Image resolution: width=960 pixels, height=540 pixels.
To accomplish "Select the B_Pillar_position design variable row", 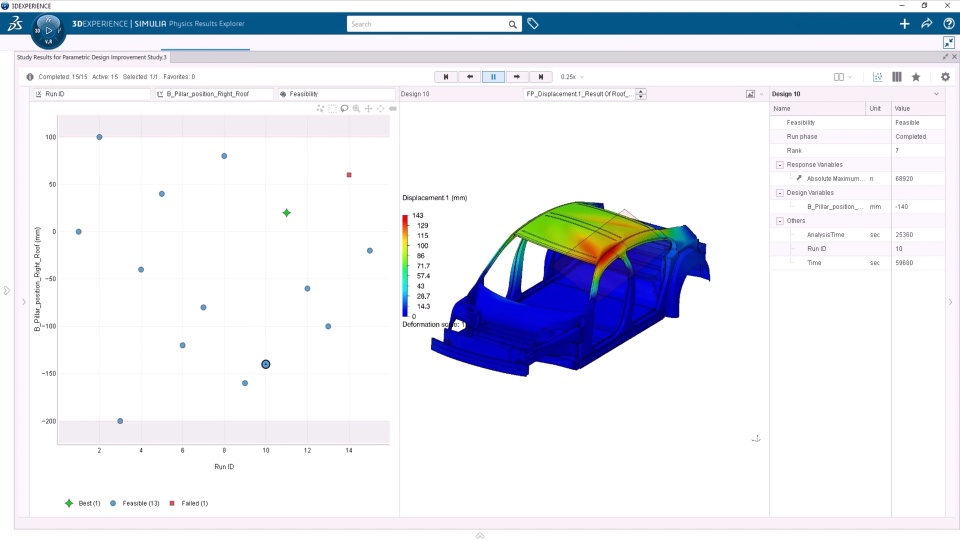I will click(x=857, y=207).
